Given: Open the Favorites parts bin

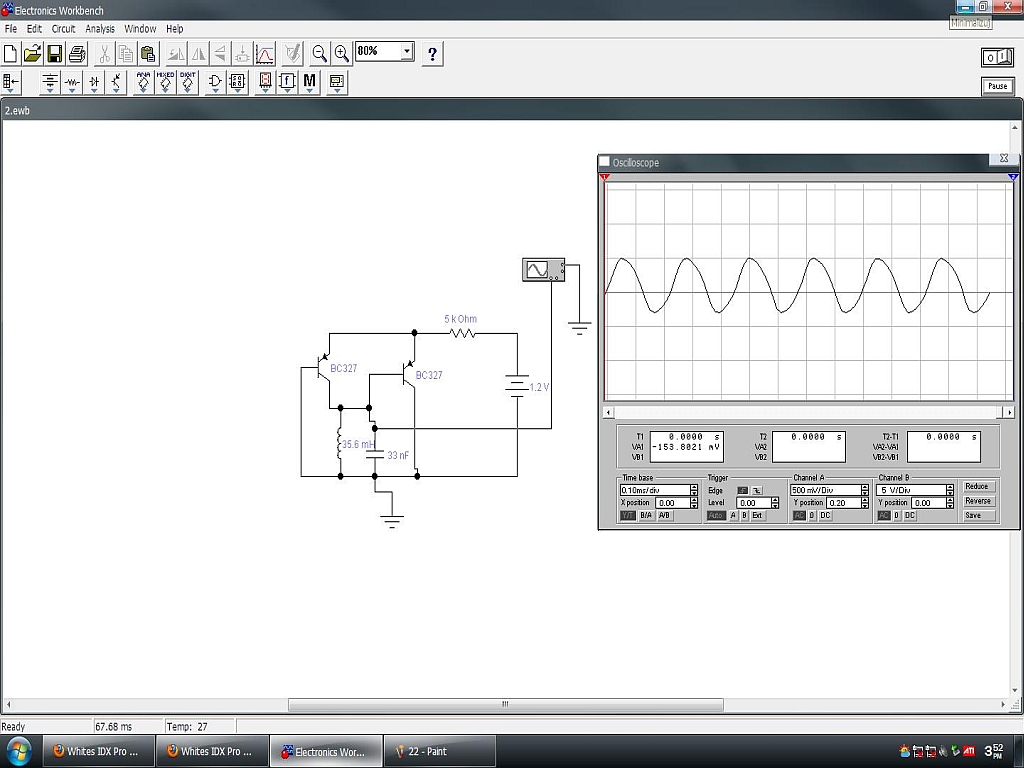Looking at the screenshot, I should (11, 82).
